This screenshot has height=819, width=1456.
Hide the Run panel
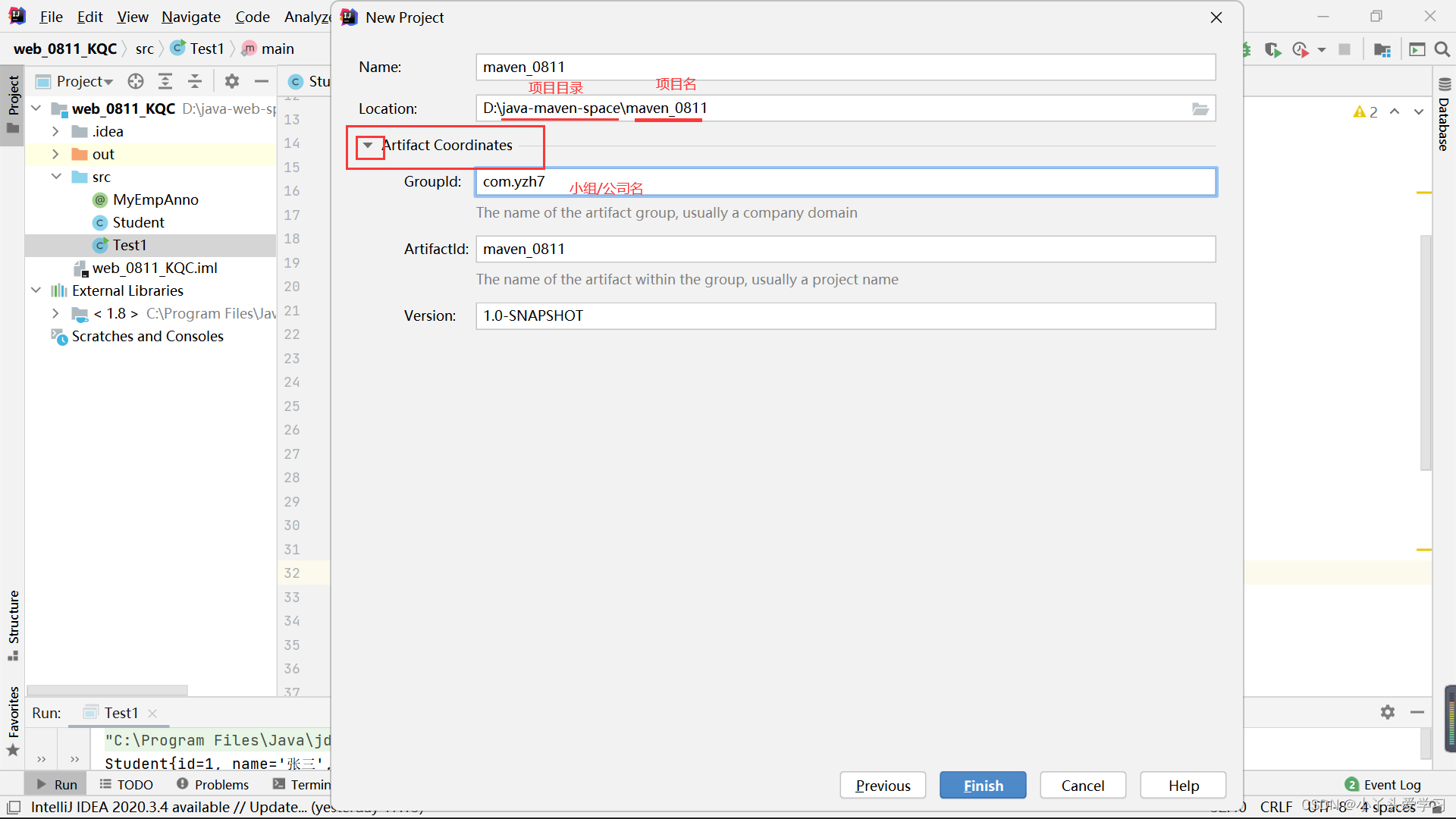1417,712
